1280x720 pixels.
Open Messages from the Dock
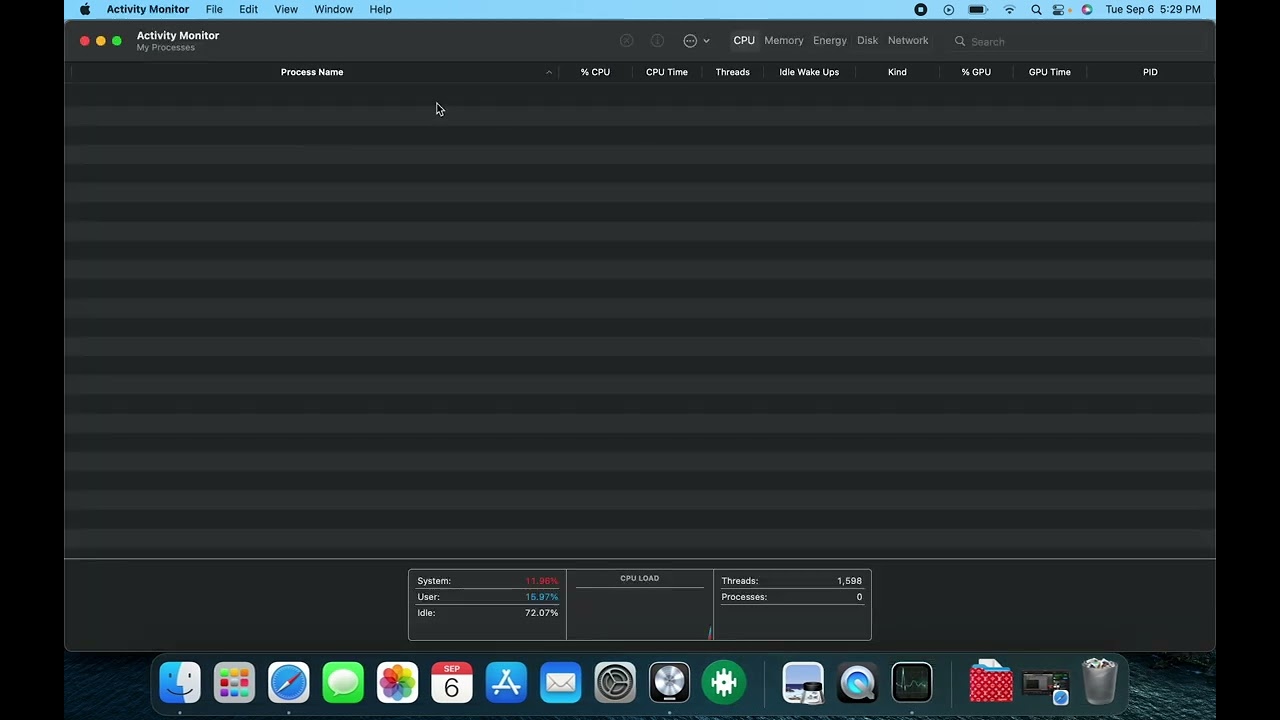tap(343, 683)
